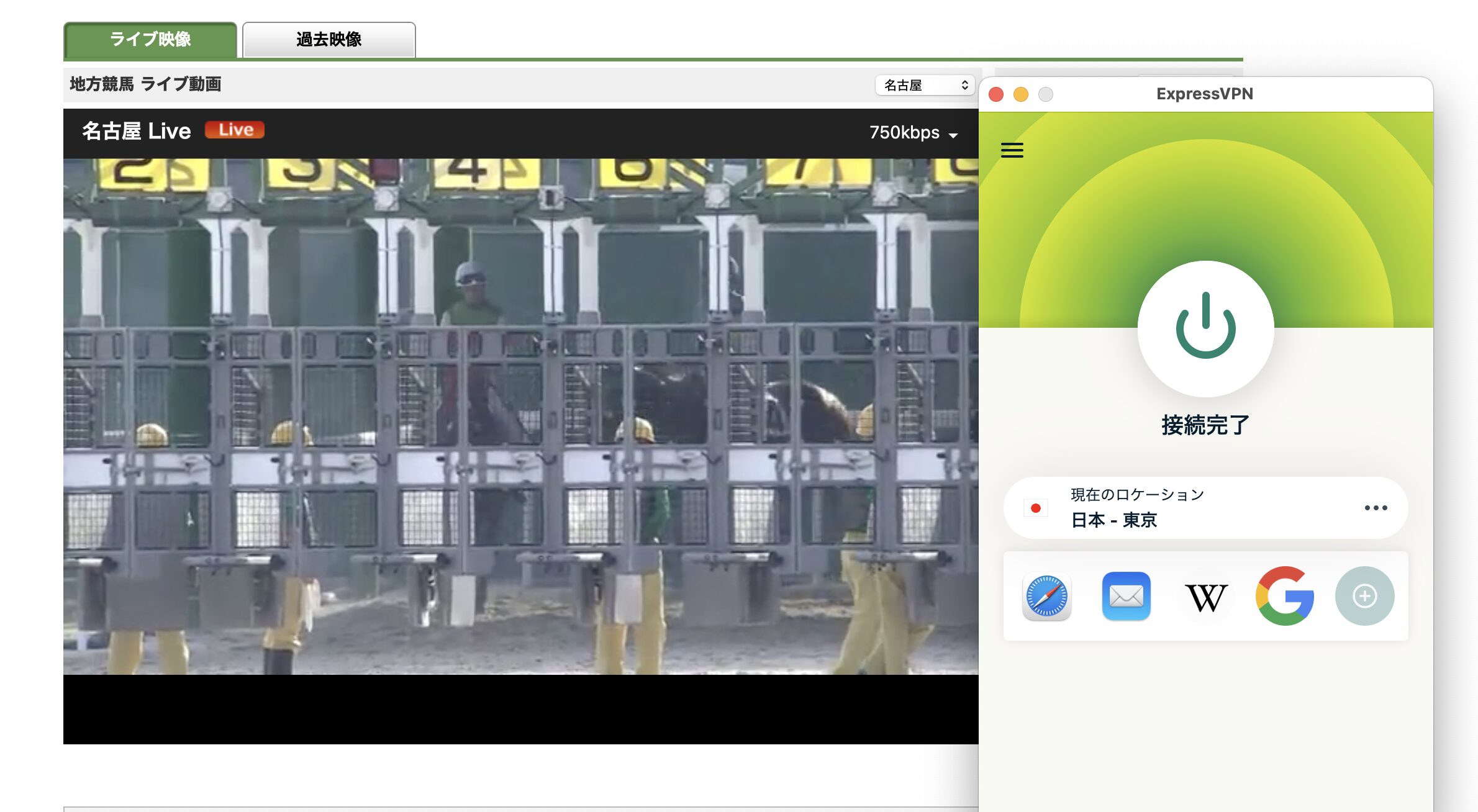1478x812 pixels.
Task: Launch Mail shortcut in ExpressVPN
Action: pos(1126,597)
